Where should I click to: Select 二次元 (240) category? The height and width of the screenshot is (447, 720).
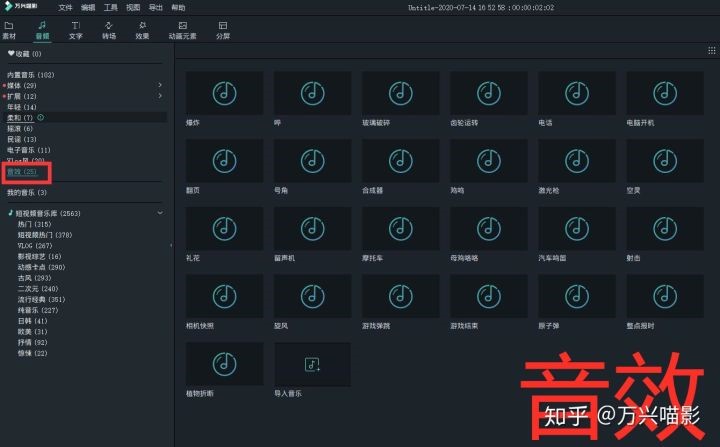coord(38,289)
